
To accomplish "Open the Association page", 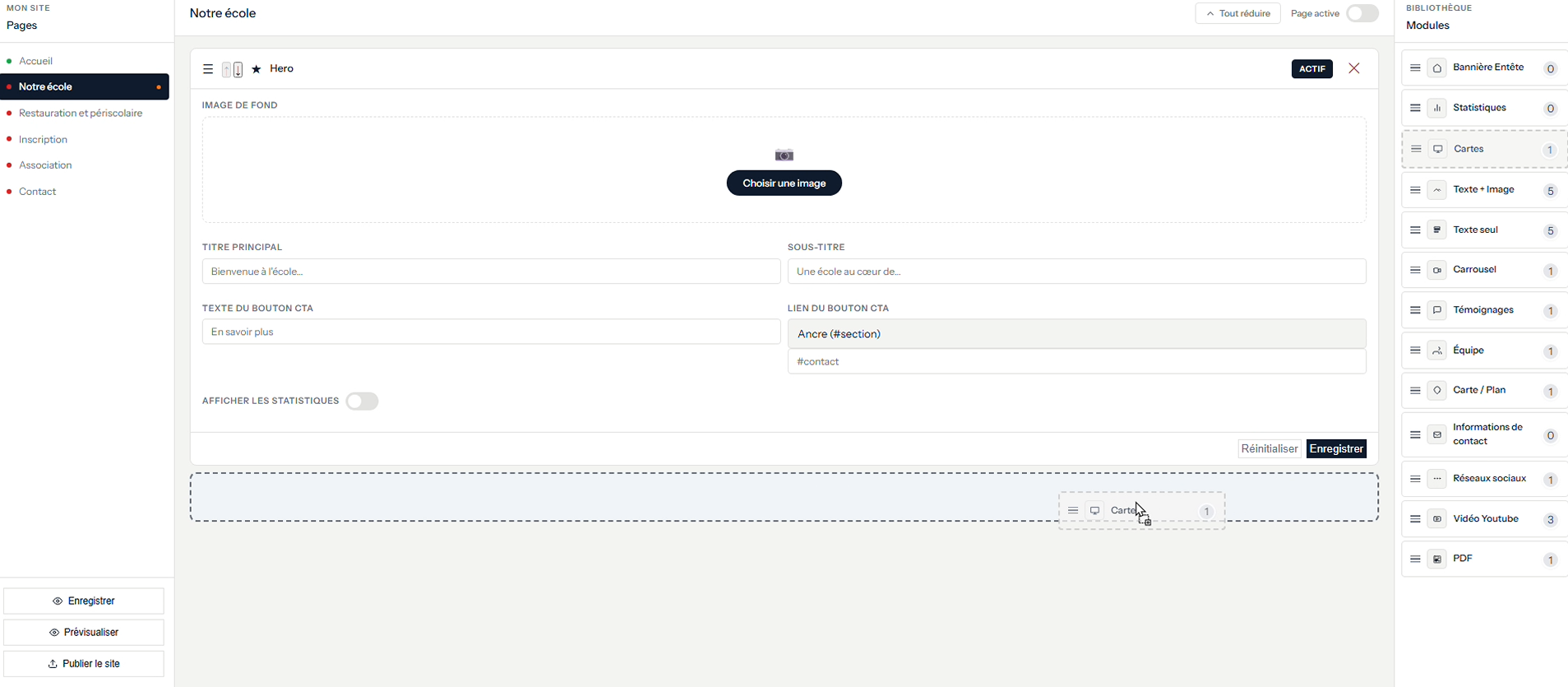I will pos(45,165).
